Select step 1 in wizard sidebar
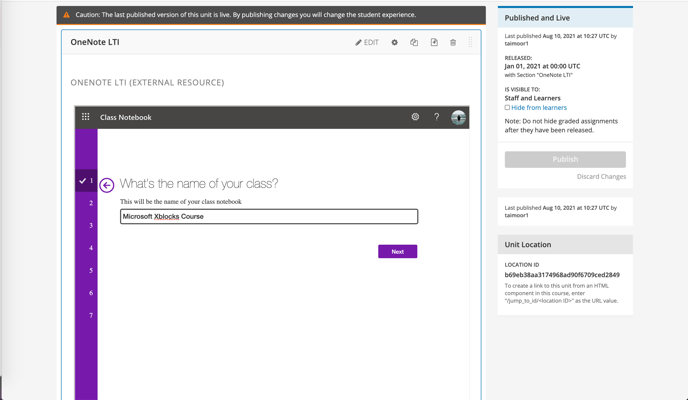The width and height of the screenshot is (688, 400). (86, 180)
